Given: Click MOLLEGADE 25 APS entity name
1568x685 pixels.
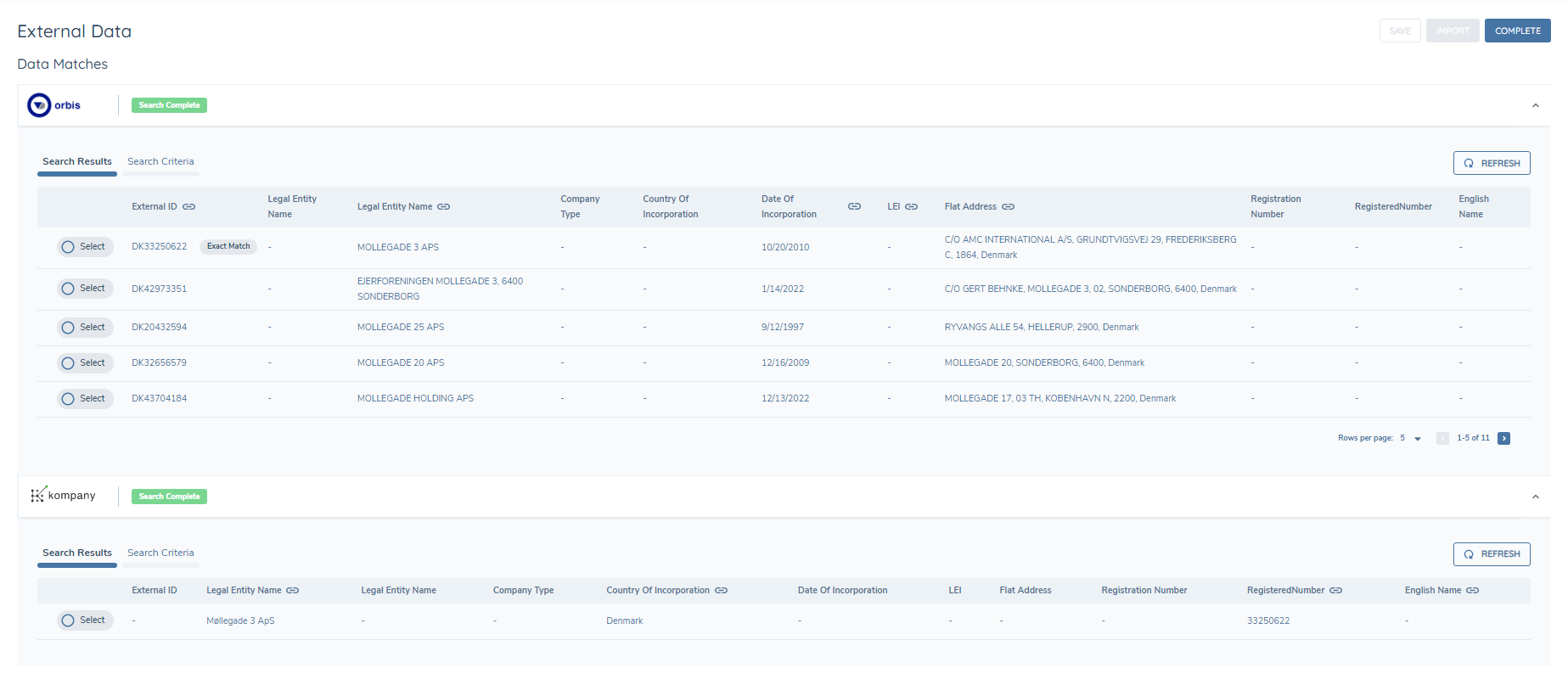Looking at the screenshot, I should tap(401, 328).
